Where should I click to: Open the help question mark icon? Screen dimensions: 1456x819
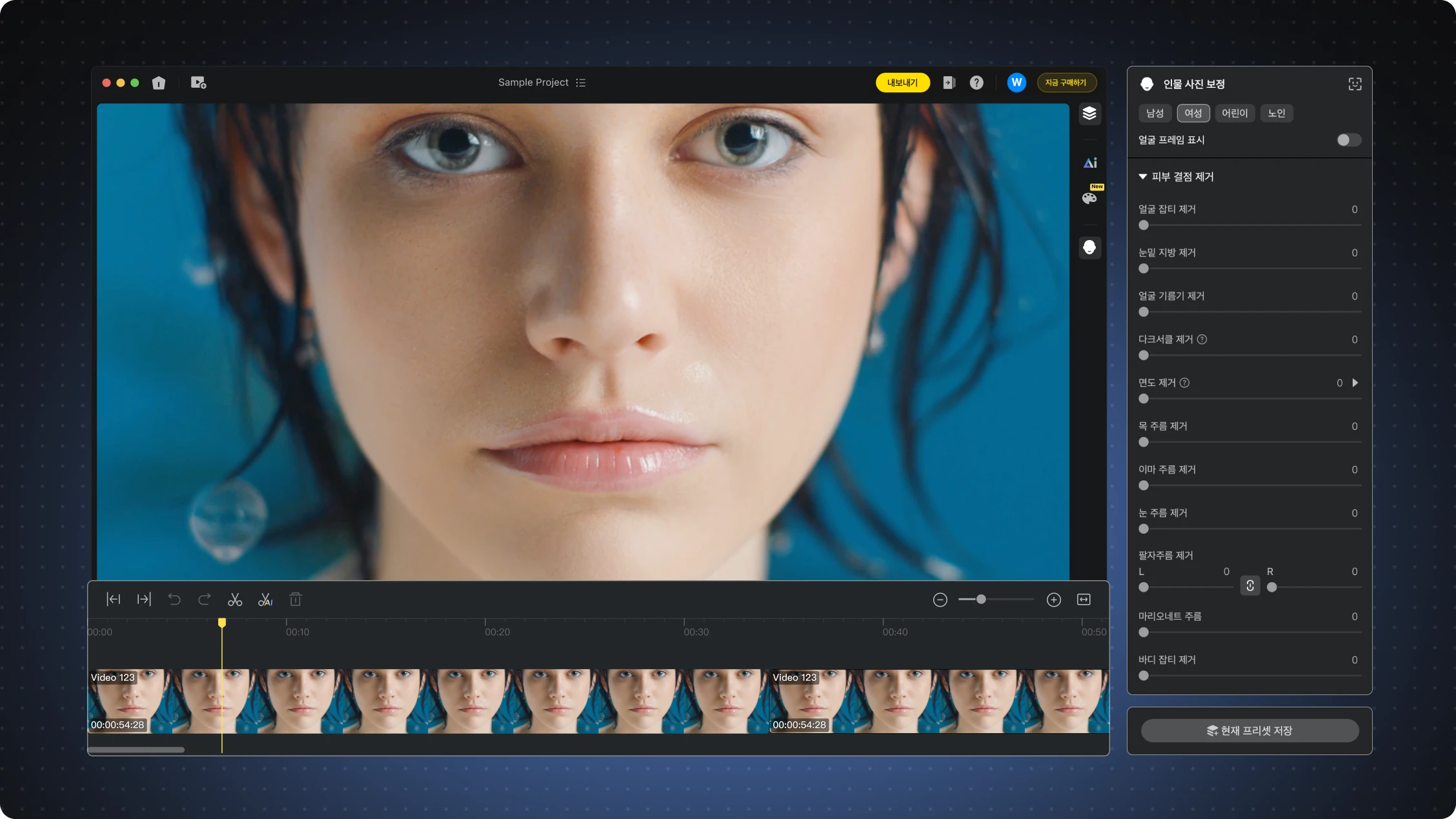[x=976, y=83]
